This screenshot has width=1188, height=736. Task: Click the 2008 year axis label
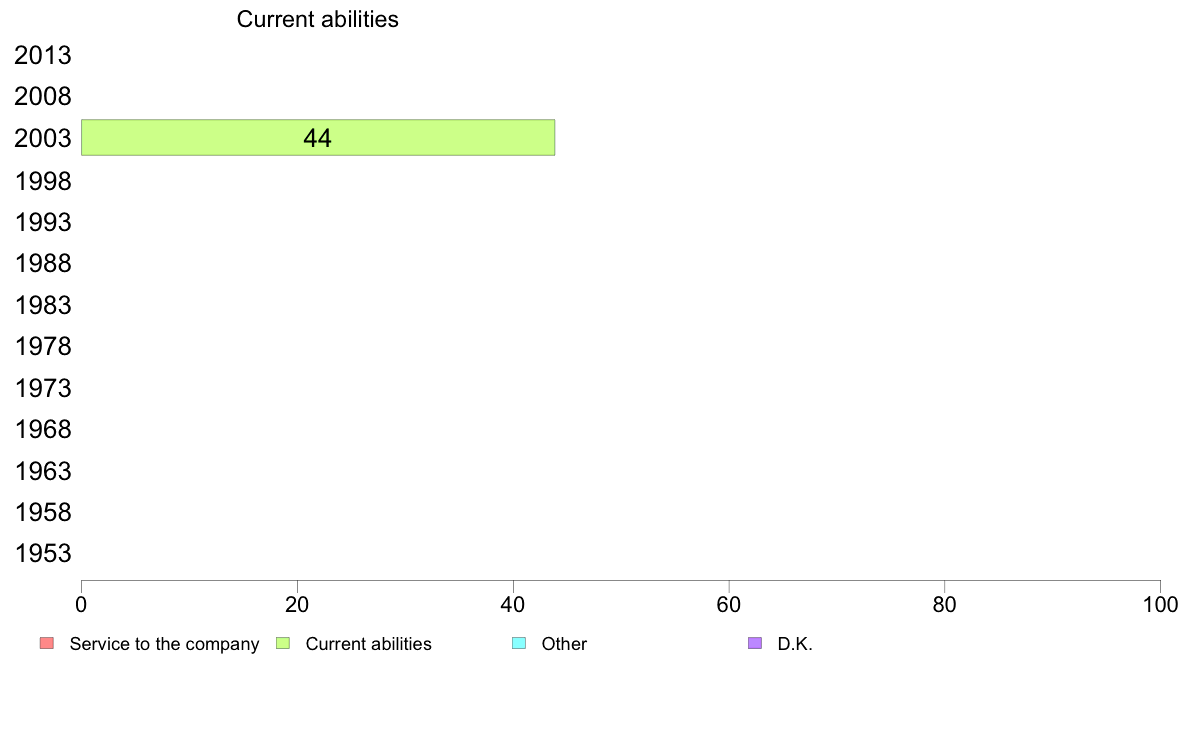43,97
